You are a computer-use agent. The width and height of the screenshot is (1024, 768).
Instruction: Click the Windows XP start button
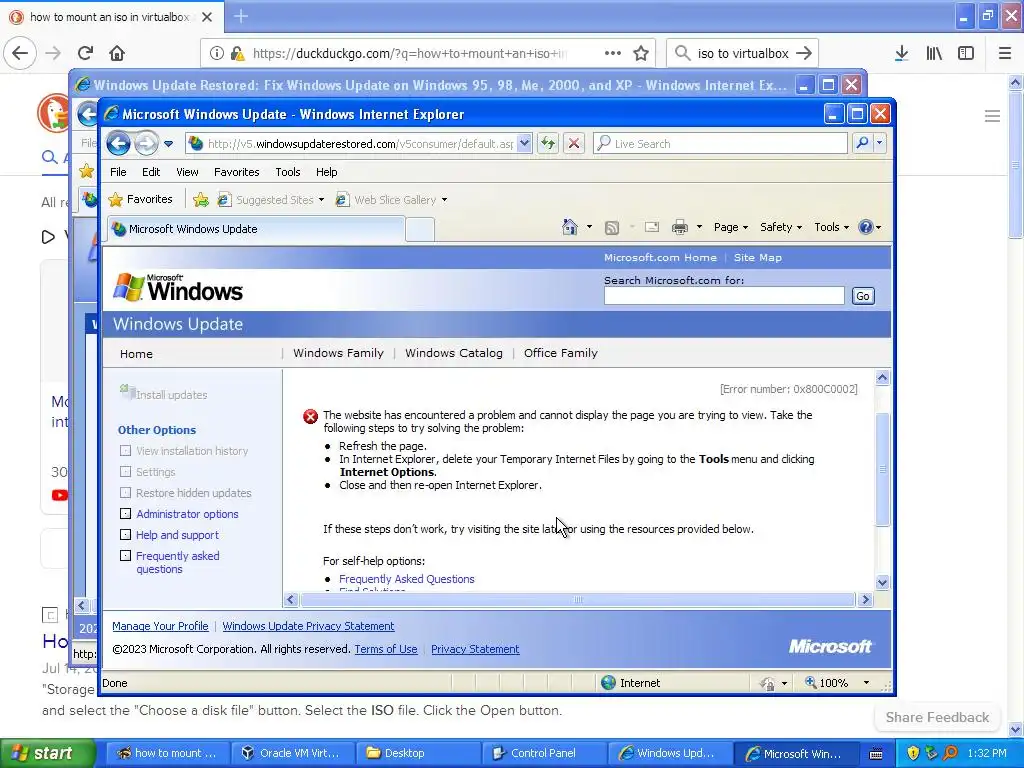(x=47, y=753)
